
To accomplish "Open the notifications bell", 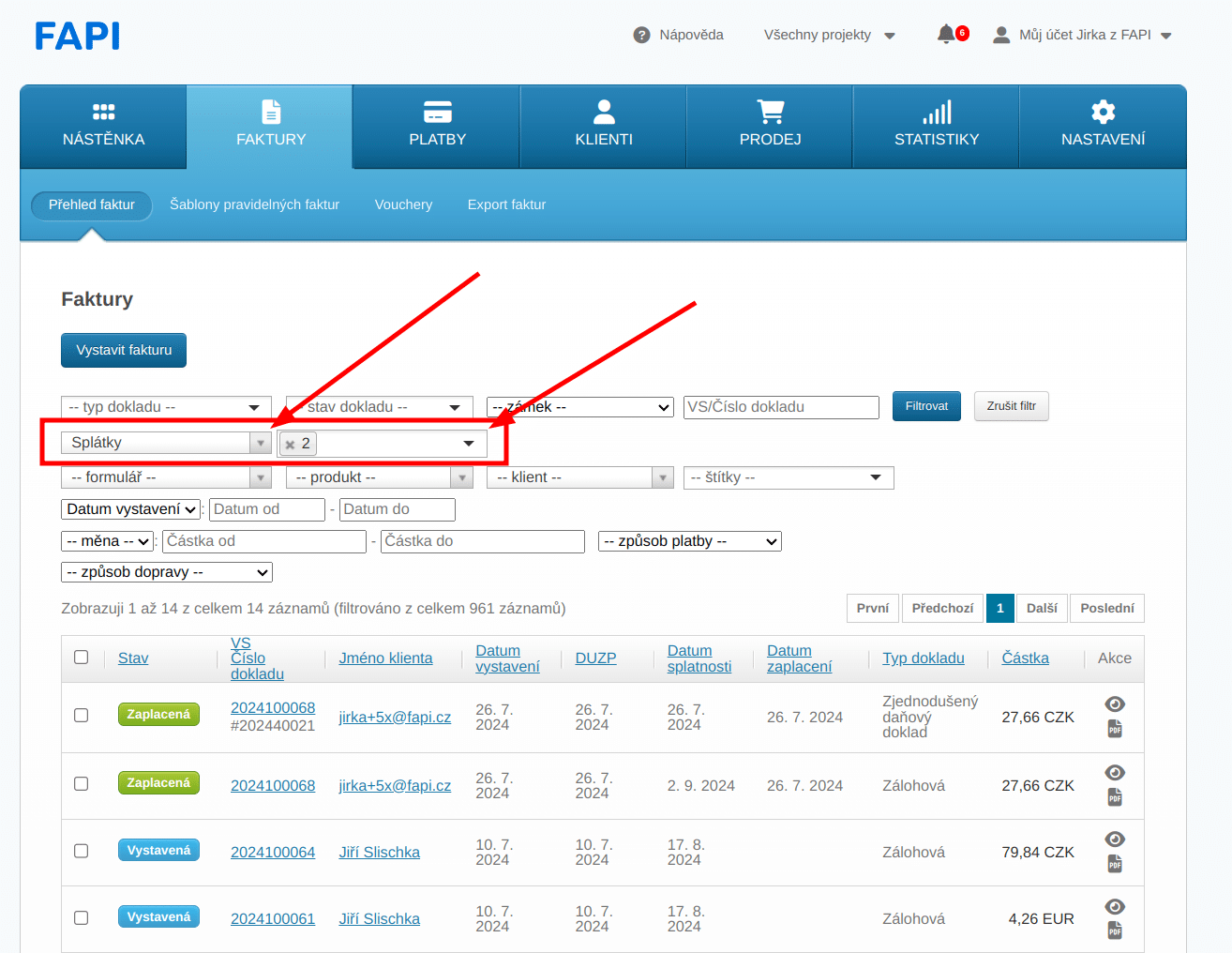I will [x=946, y=35].
